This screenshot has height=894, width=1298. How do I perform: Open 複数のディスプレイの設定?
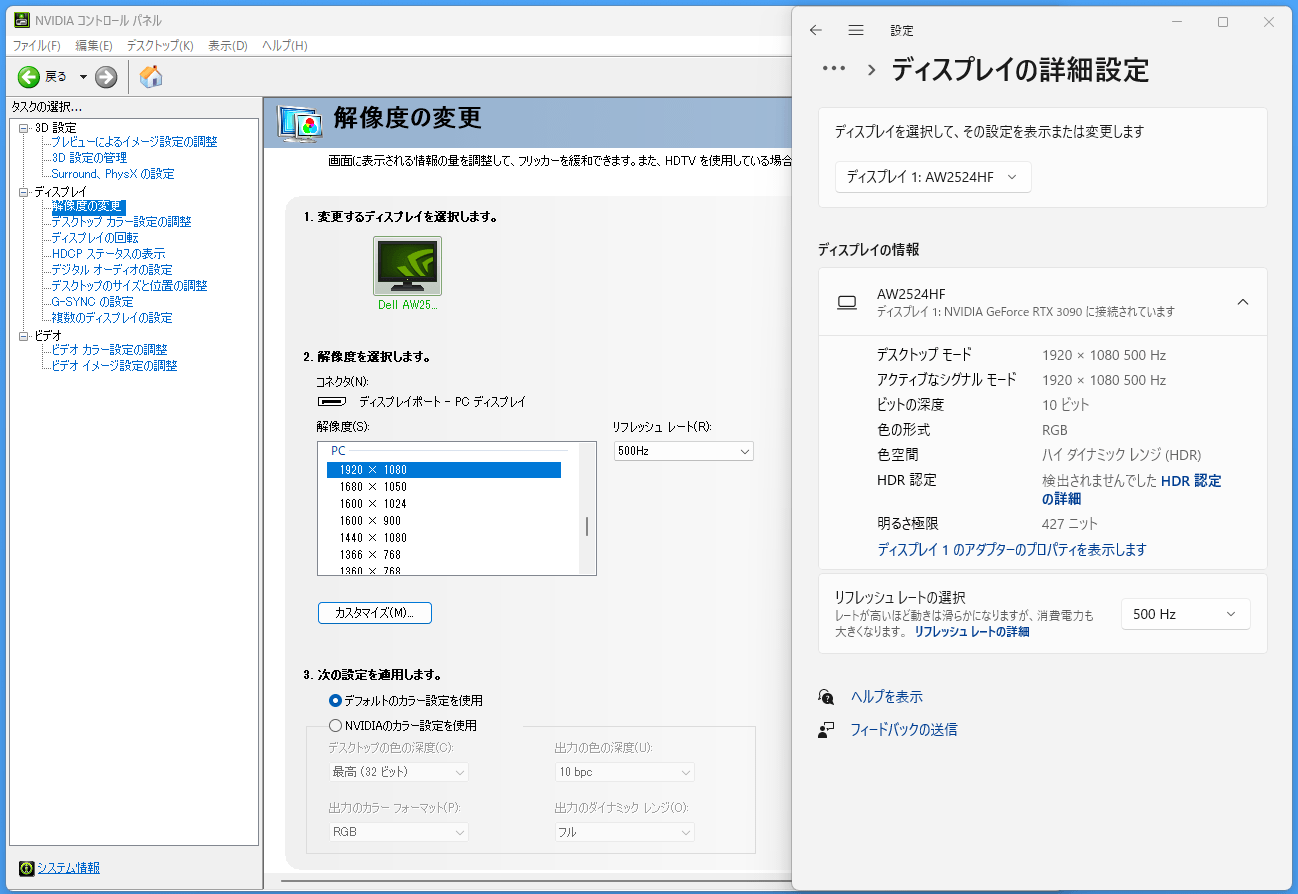point(112,318)
